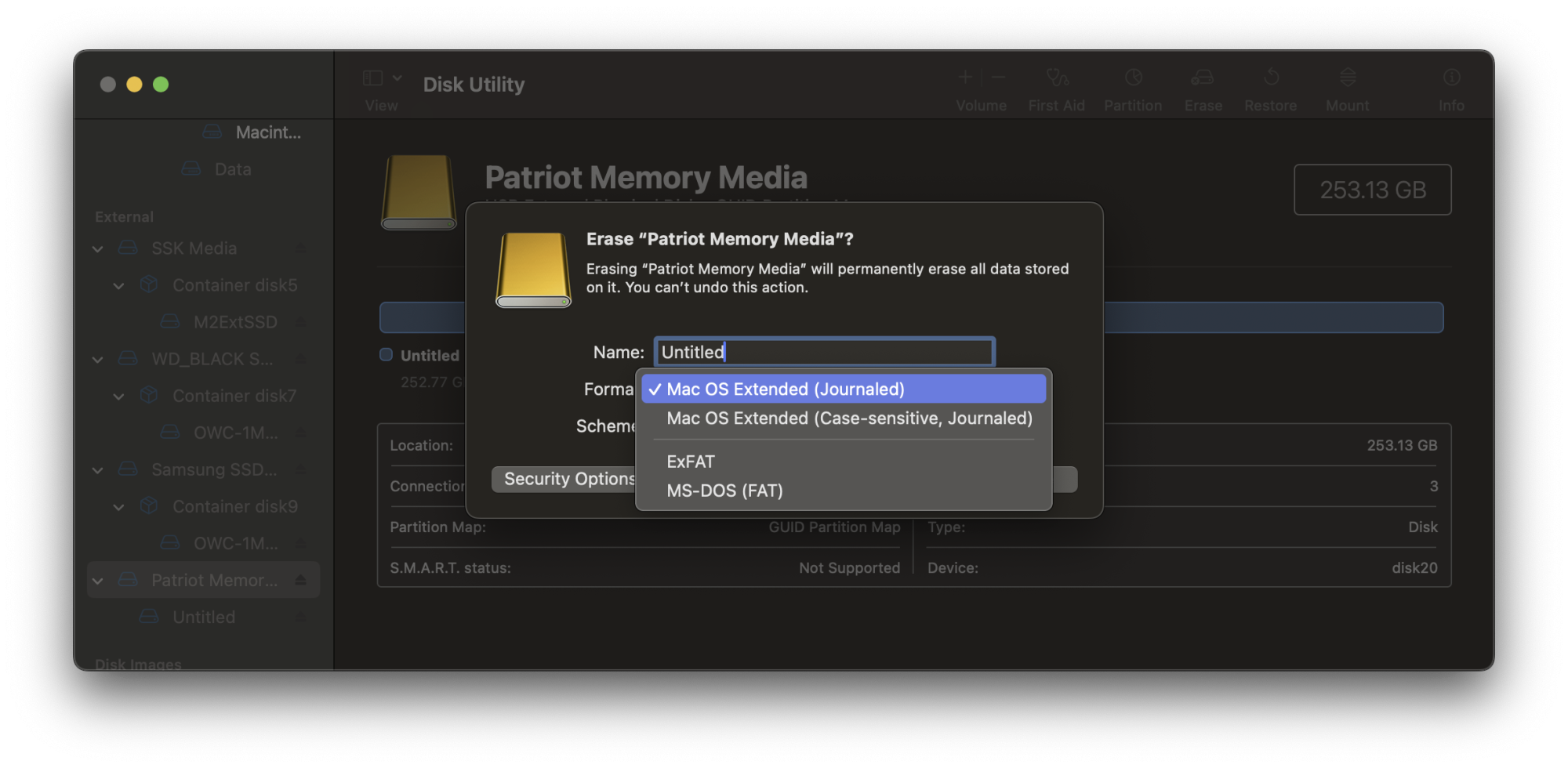Eject the M2ExtSSD volume
Image resolution: width=1568 pixels, height=768 pixels.
tap(300, 322)
